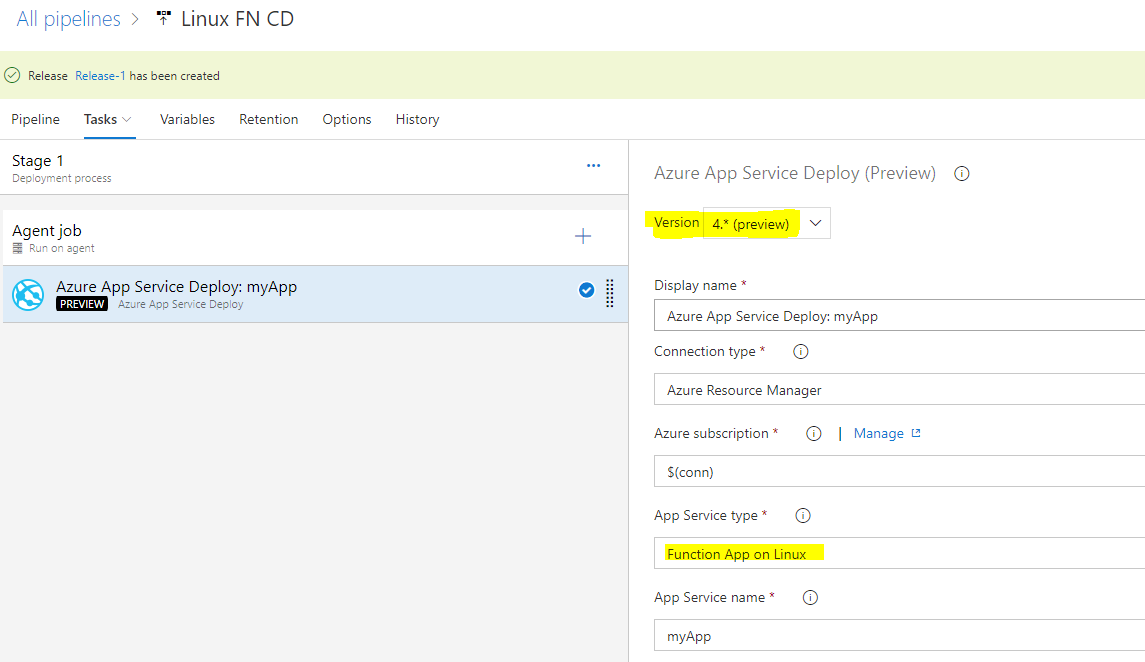This screenshot has width=1145, height=662.
Task: Click the Azure subscription info icon
Action: coord(813,433)
